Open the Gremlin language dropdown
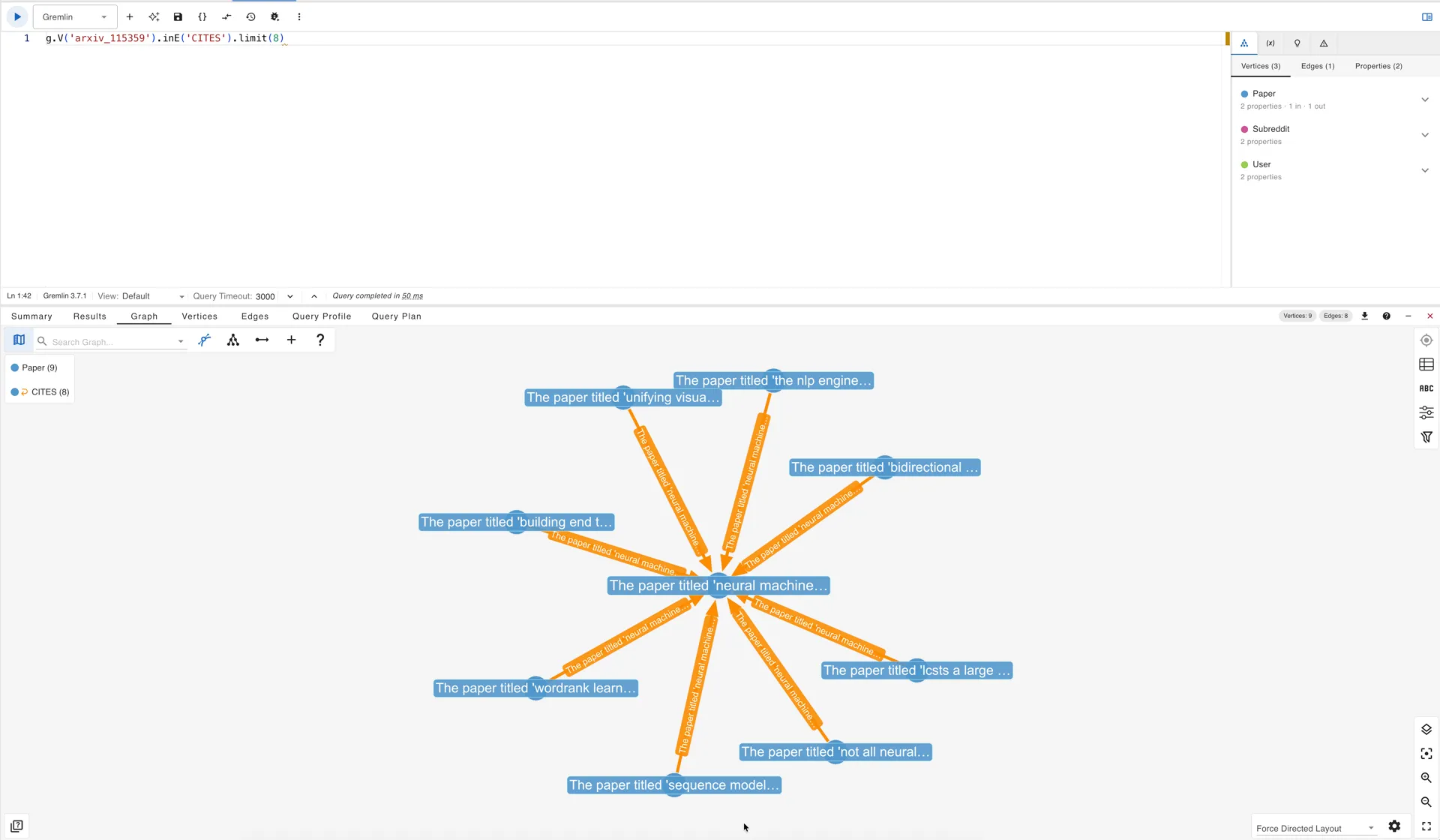 click(75, 16)
